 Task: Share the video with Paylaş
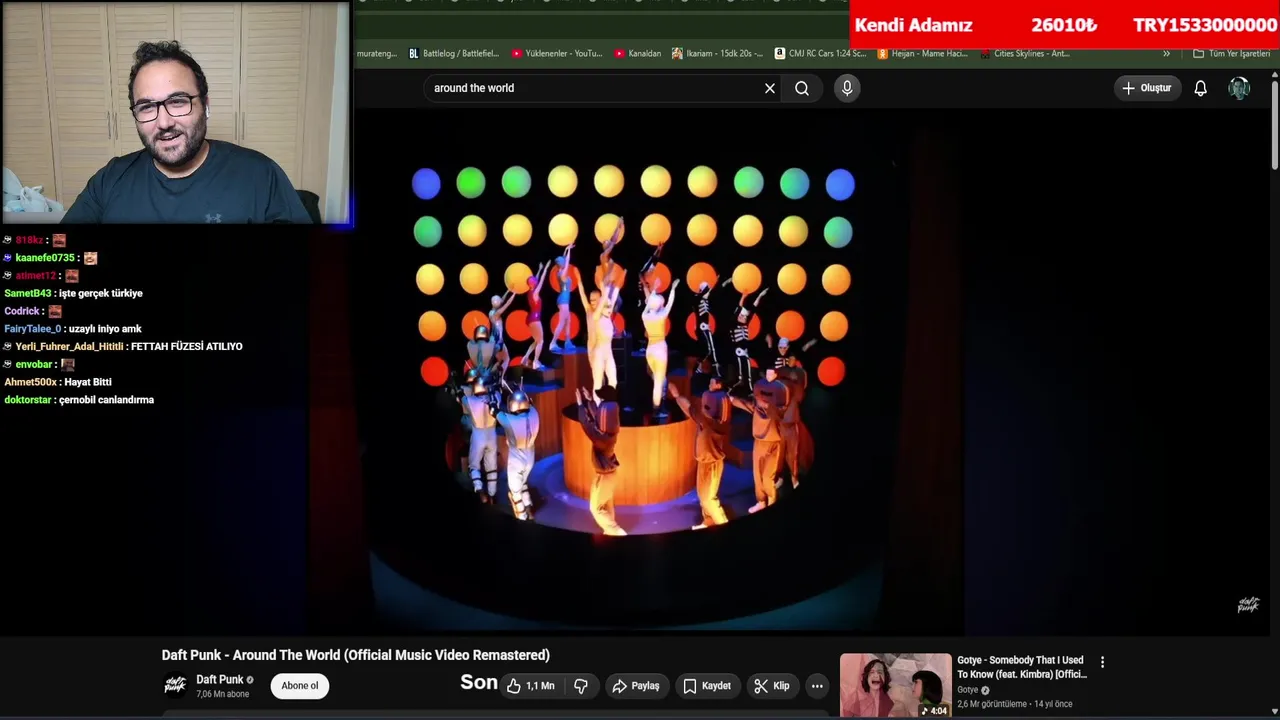636,686
